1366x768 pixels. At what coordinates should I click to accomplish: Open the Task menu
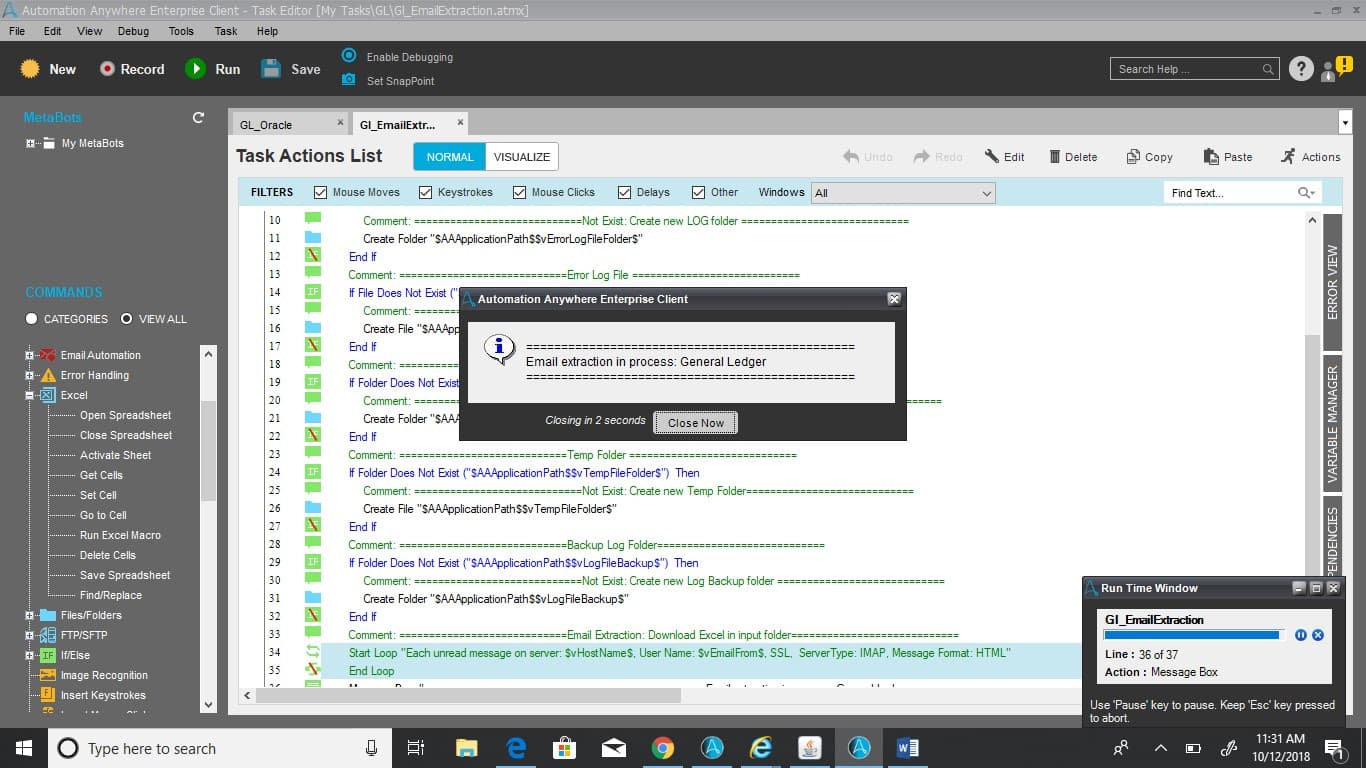226,31
